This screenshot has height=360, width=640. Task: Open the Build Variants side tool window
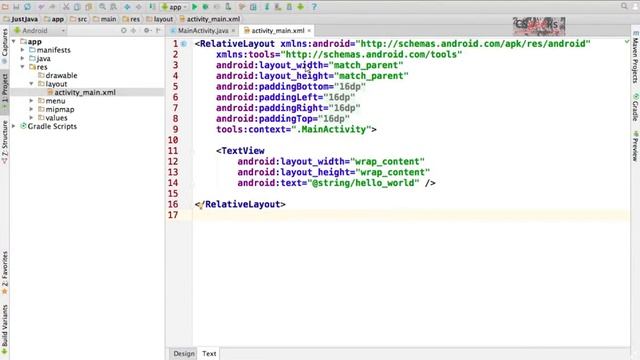coord(4,329)
